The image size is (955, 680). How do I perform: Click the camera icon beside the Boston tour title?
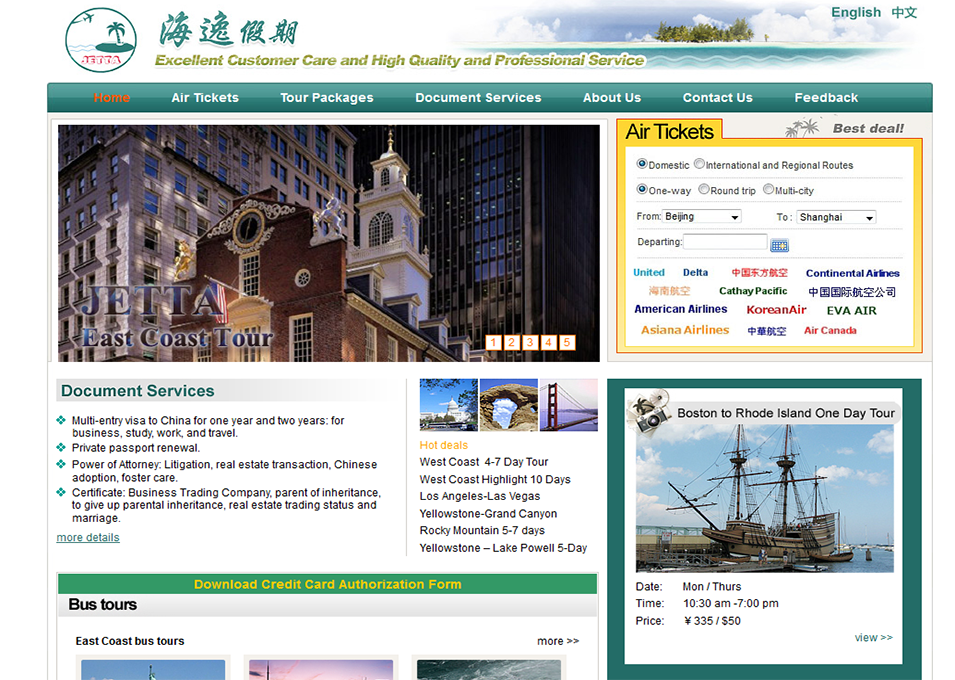[x=649, y=413]
